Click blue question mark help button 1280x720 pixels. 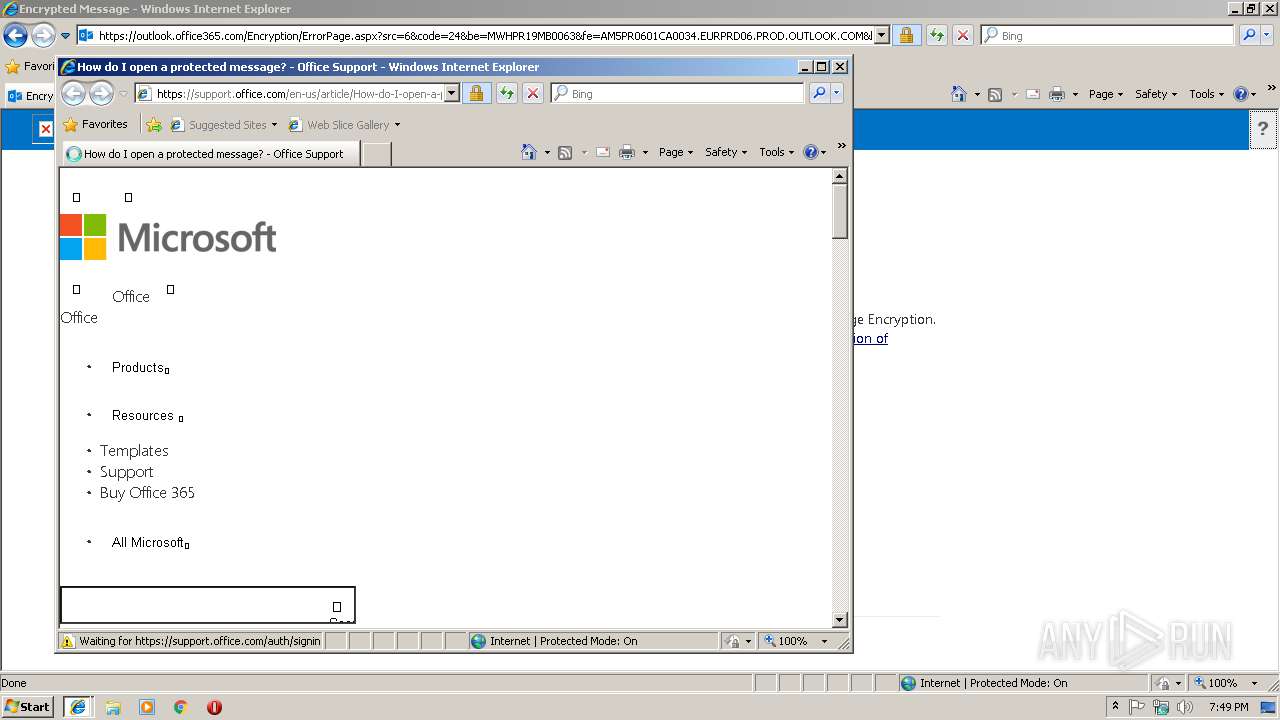pyautogui.click(x=1263, y=129)
